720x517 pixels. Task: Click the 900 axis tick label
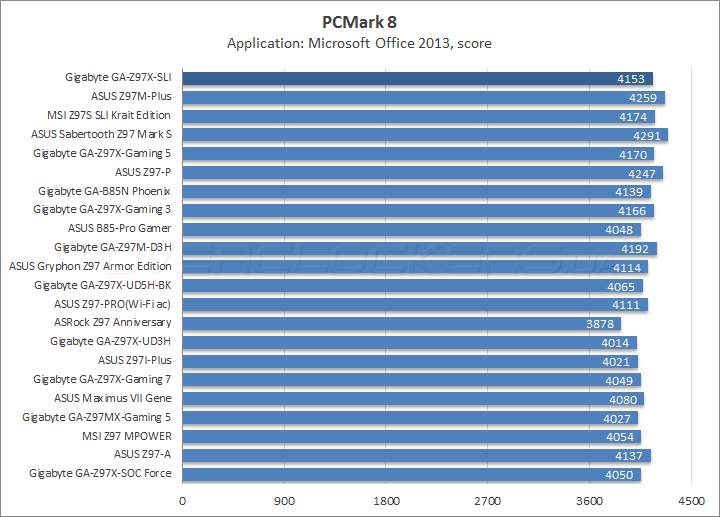pyautogui.click(x=284, y=501)
